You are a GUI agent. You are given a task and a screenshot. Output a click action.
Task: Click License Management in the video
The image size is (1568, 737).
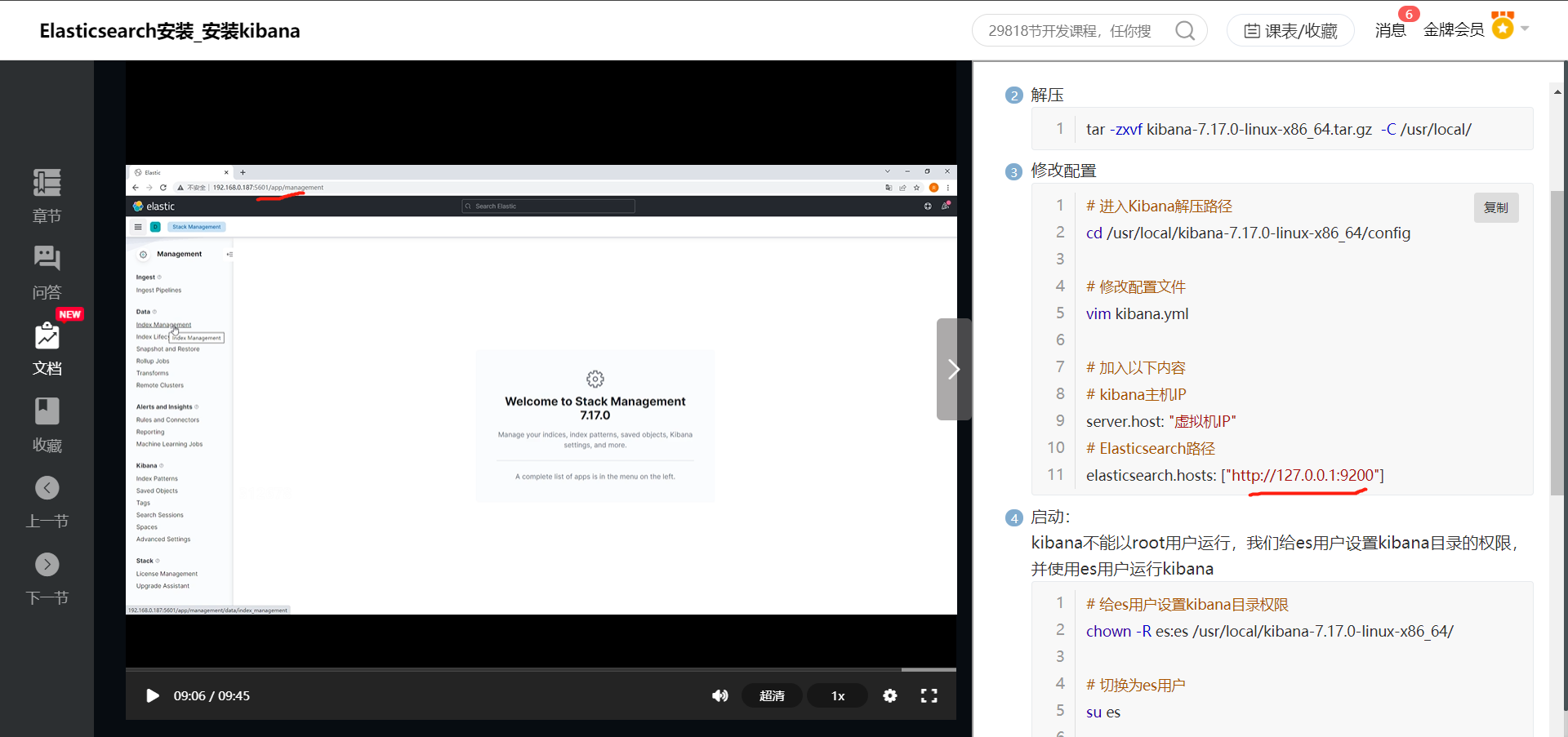coord(167,574)
